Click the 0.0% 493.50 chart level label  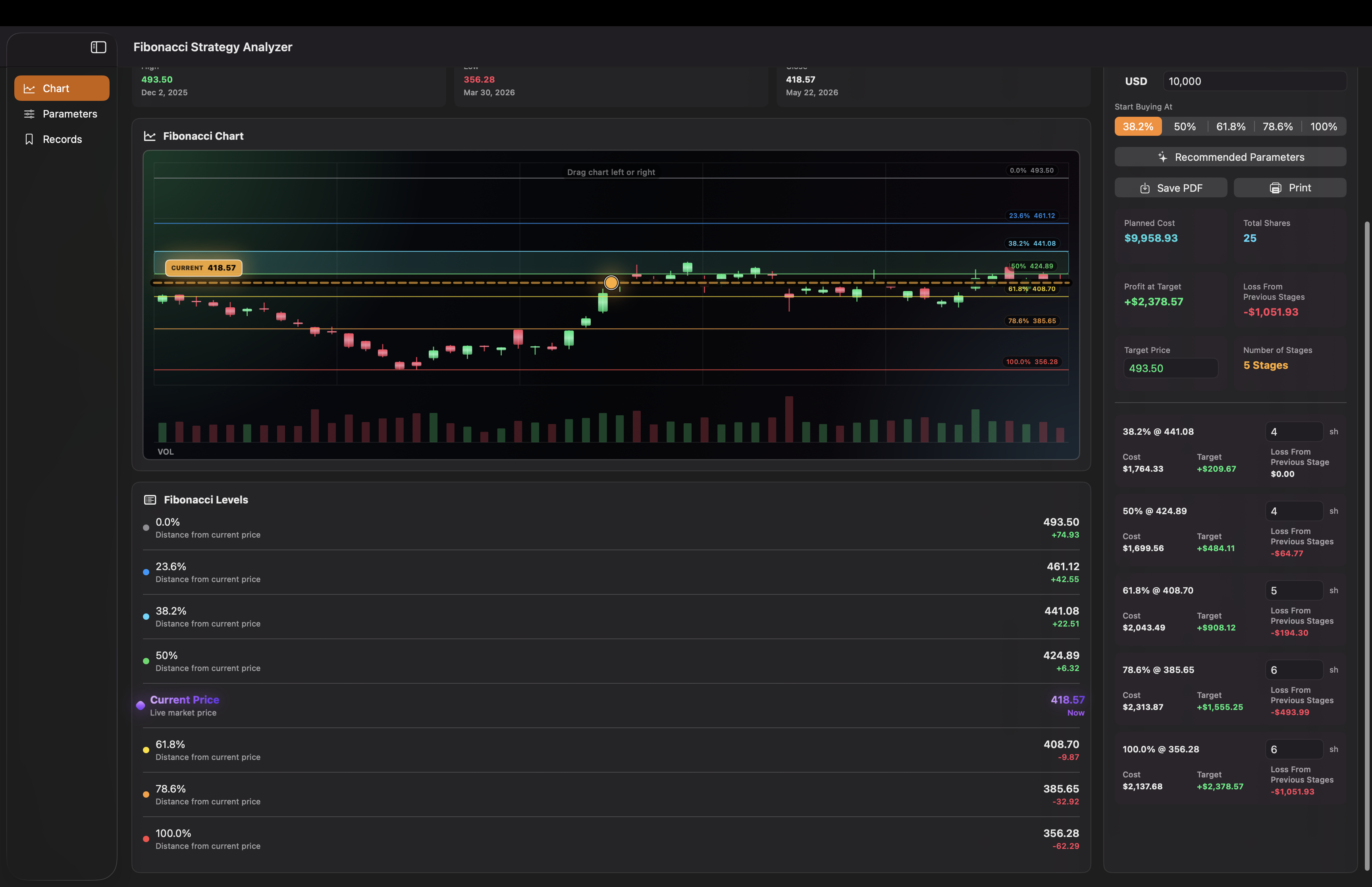tap(1031, 170)
